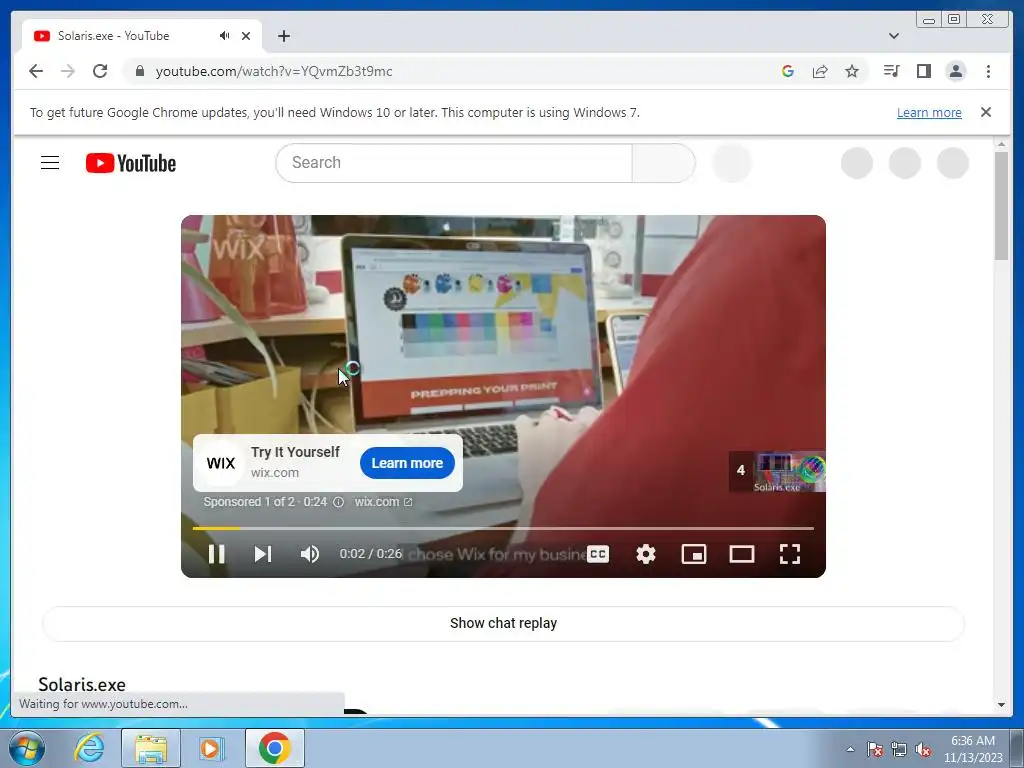Focus the YouTube Search field
The width and height of the screenshot is (1024, 768).
(454, 163)
